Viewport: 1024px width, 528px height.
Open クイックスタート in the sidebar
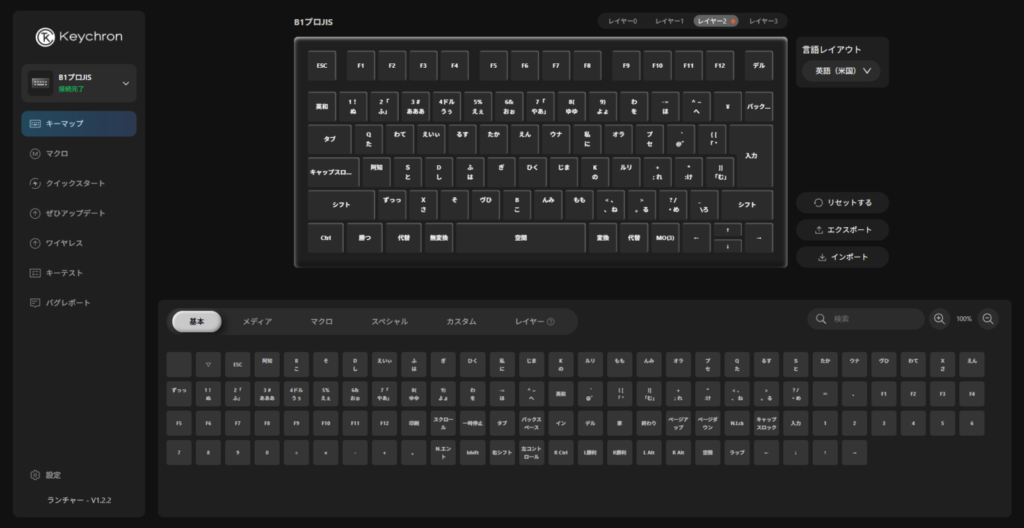74,183
